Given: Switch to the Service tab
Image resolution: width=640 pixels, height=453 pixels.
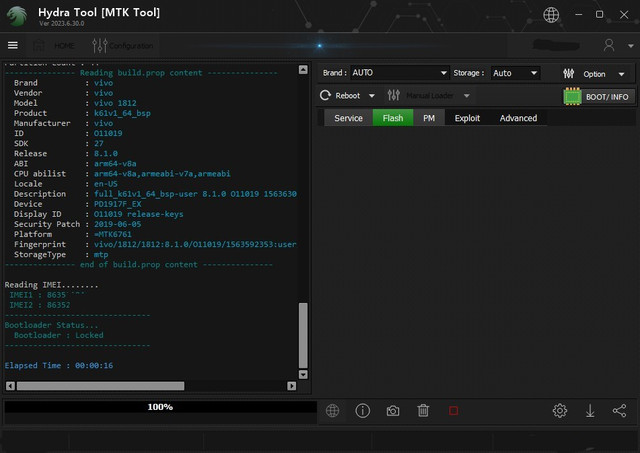Looking at the screenshot, I should point(348,118).
